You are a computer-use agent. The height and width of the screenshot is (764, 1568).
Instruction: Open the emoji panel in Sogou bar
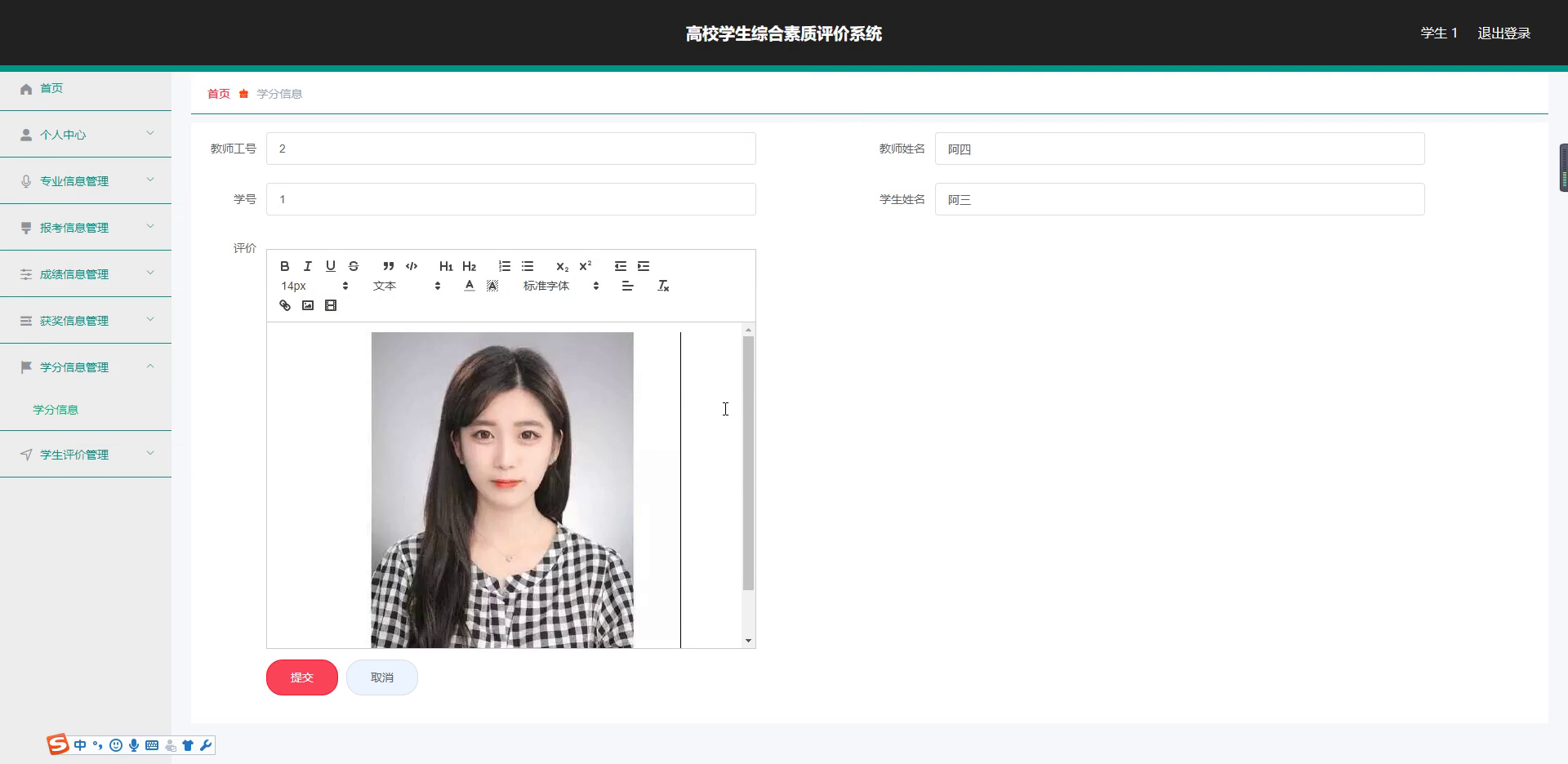coord(116,745)
